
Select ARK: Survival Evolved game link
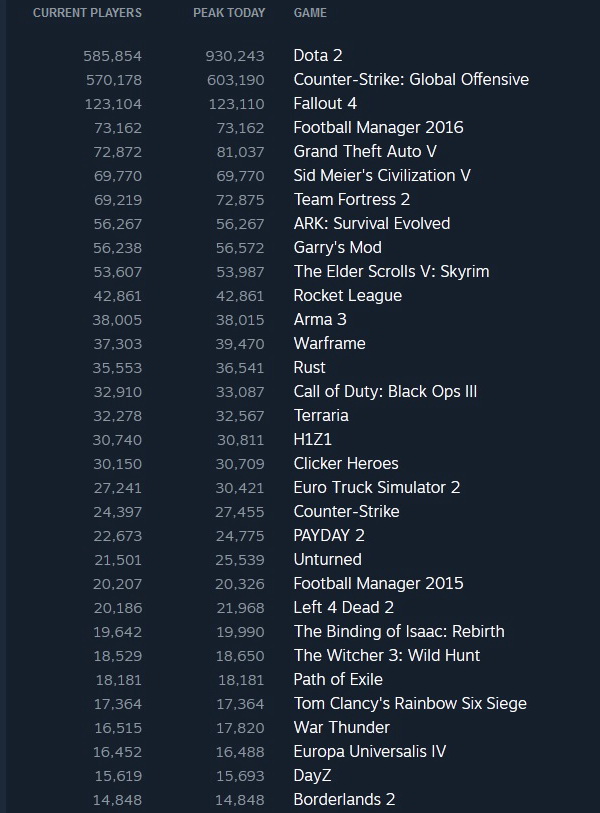[x=372, y=223]
